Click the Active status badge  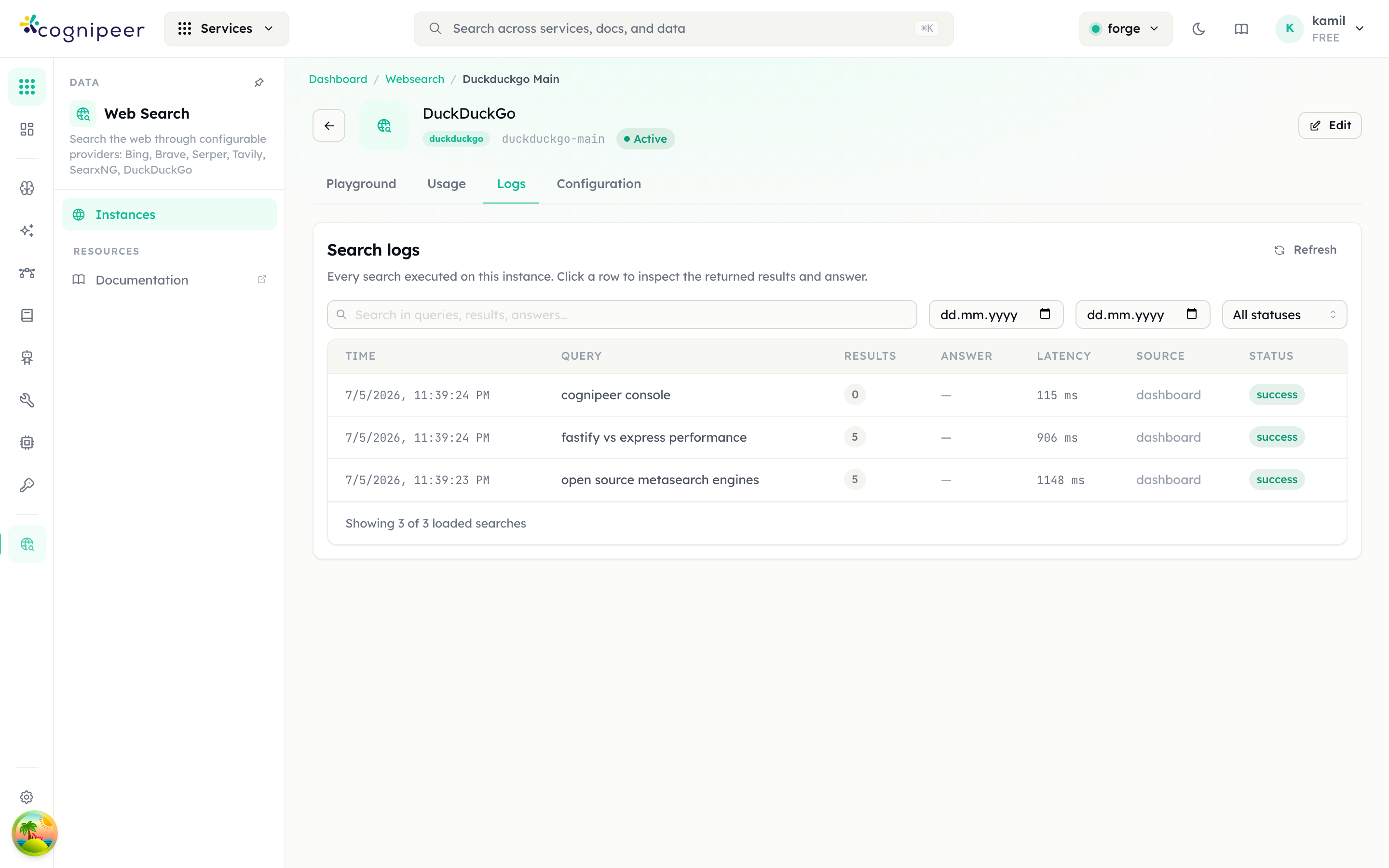[645, 139]
